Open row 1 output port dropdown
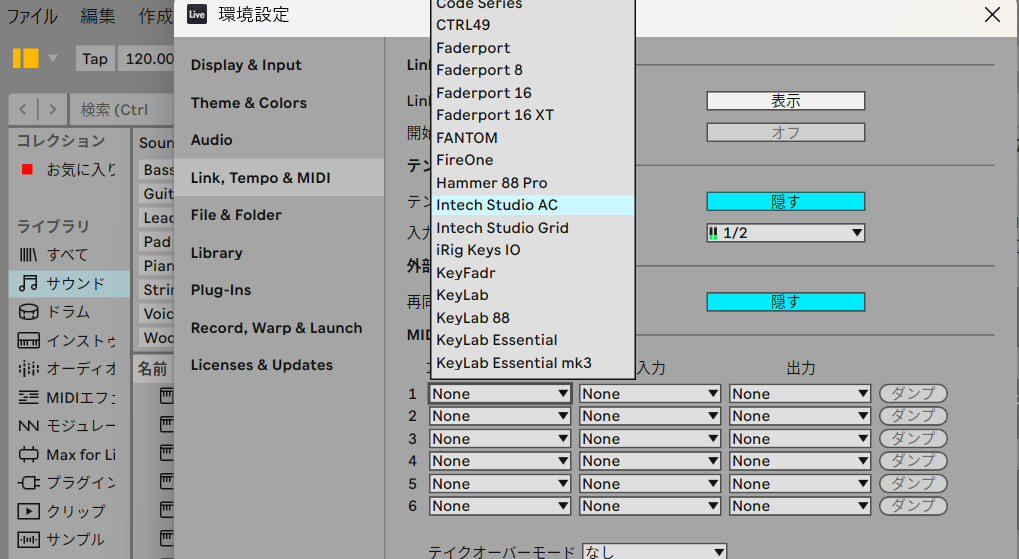Screen dimensions: 1019x559 click(799, 394)
